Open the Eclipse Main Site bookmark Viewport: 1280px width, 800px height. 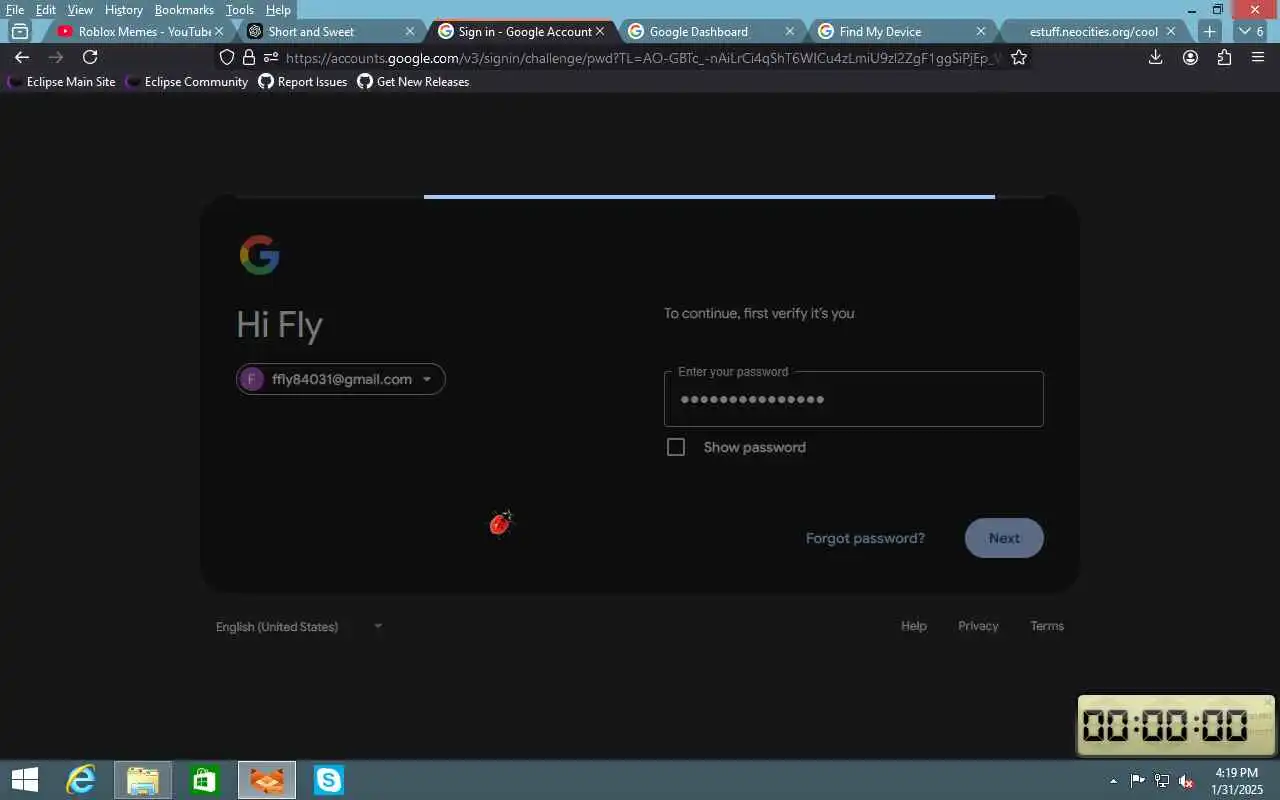coord(61,82)
